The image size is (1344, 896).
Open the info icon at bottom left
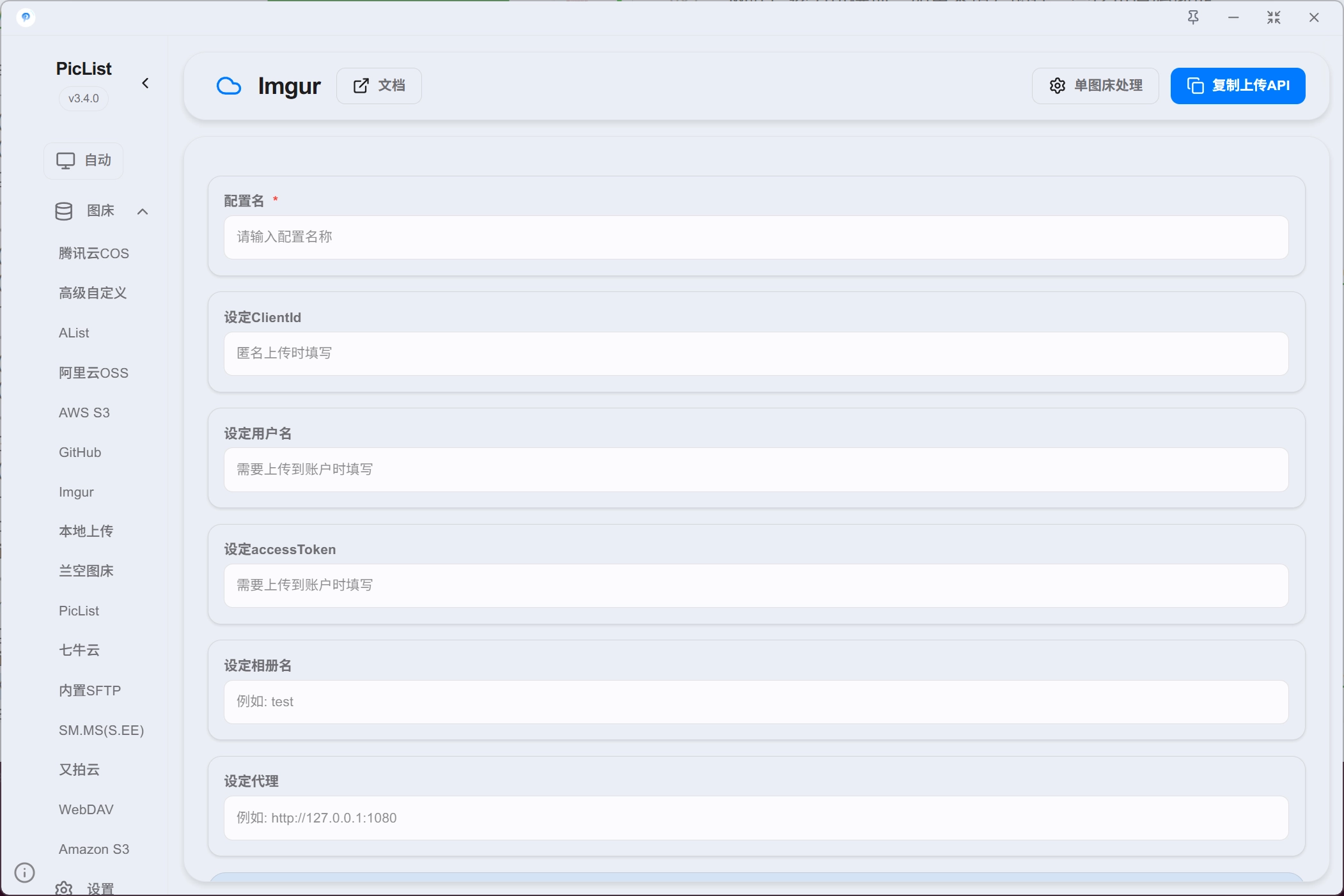[x=24, y=872]
